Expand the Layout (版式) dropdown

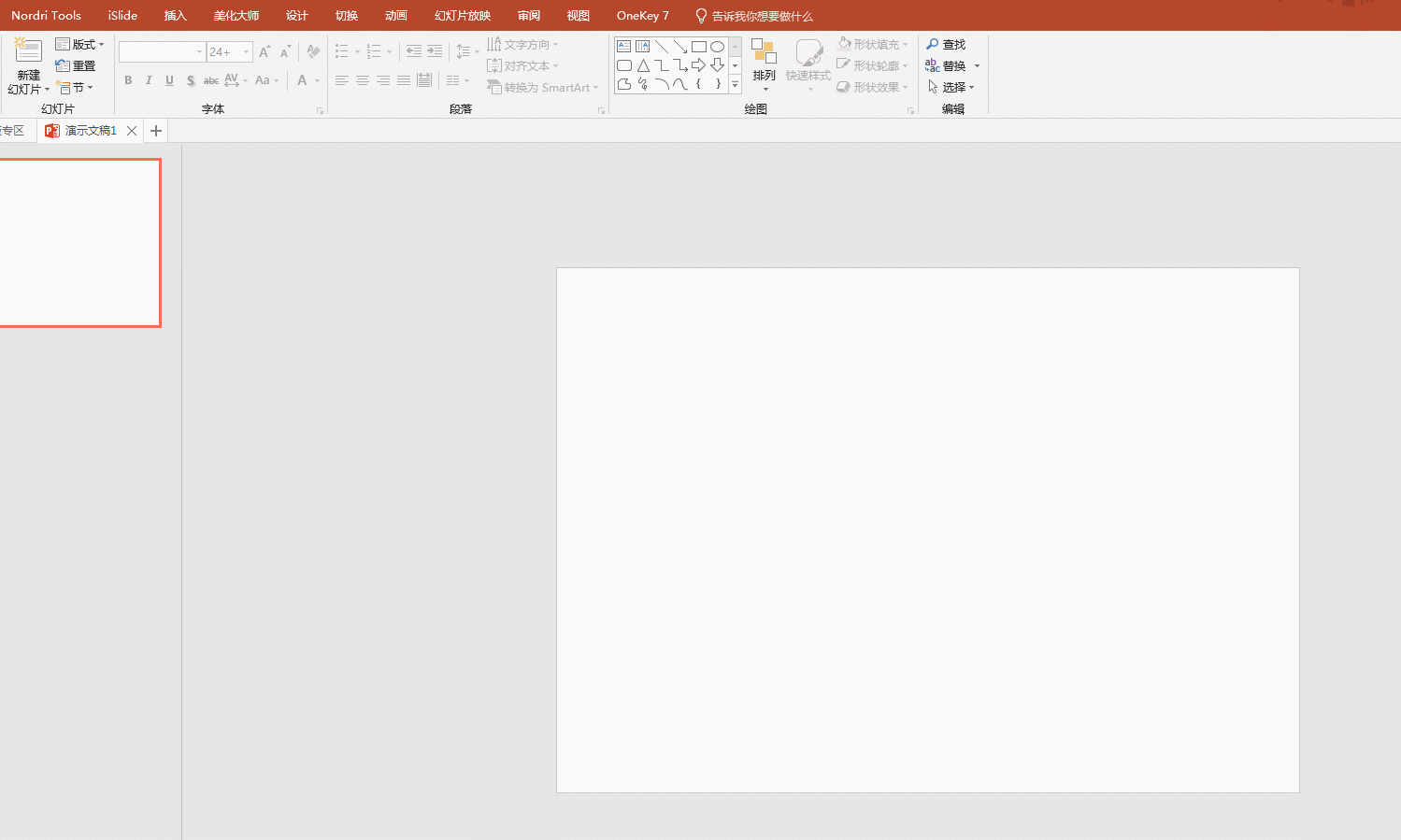[101, 45]
